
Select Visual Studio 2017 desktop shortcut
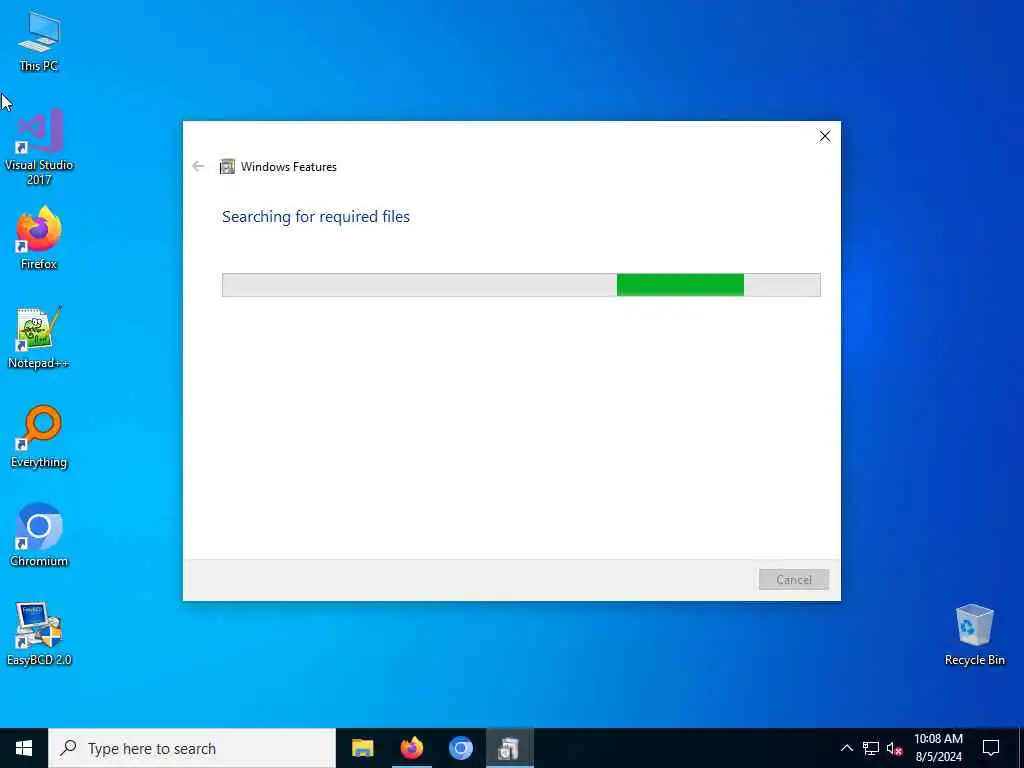point(39,147)
